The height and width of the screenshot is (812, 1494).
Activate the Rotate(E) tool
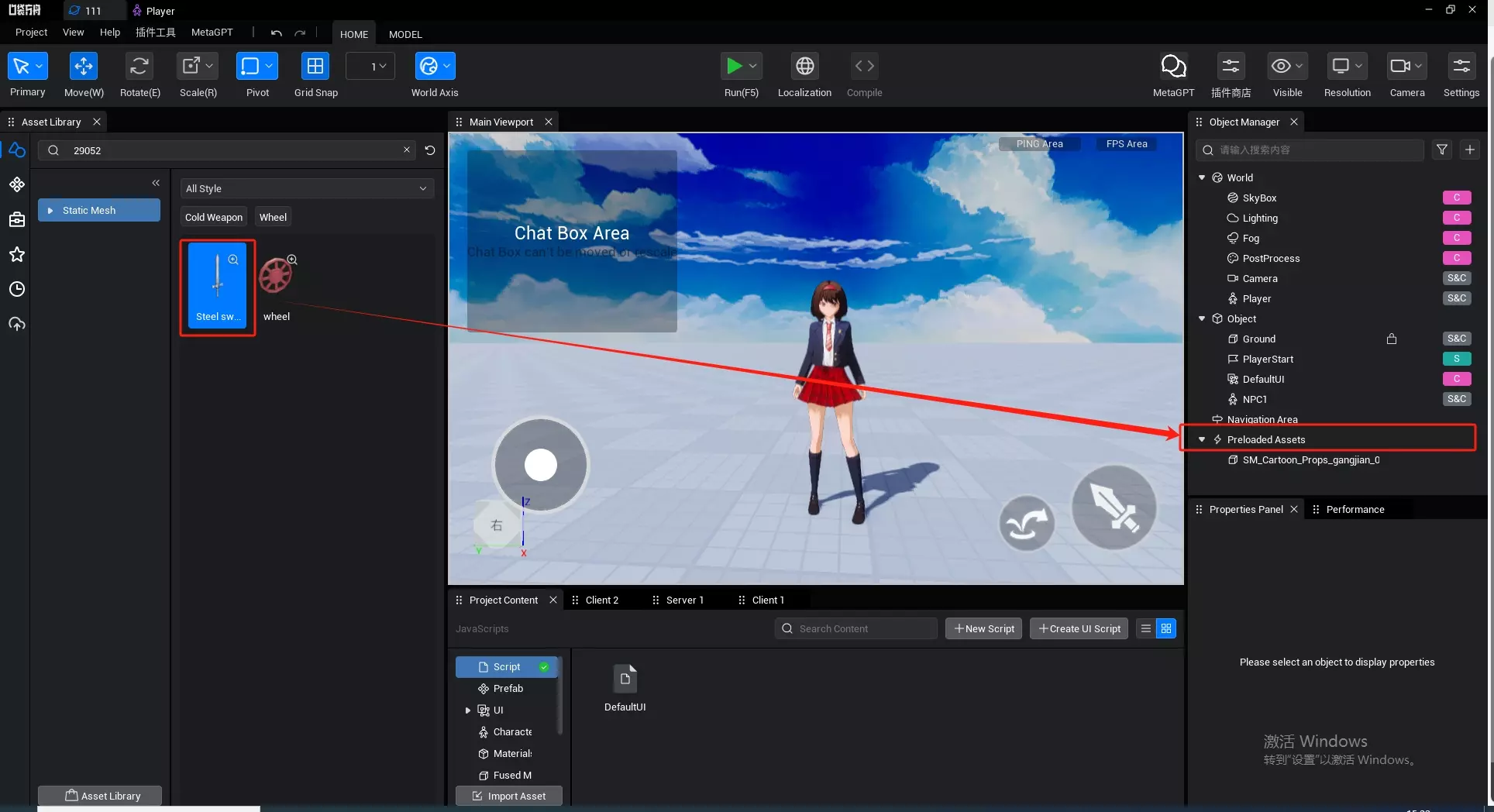[x=139, y=66]
